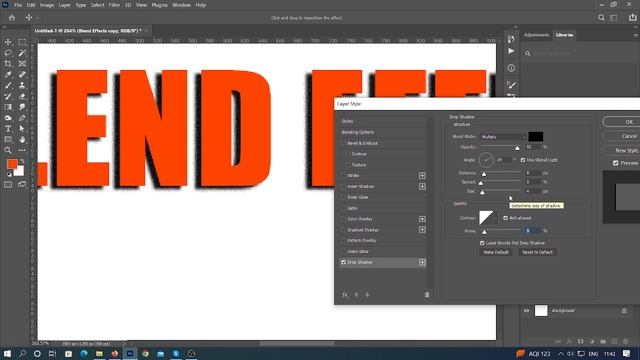The height and width of the screenshot is (360, 640).
Task: Open the drop shadow black color swatch
Action: [x=536, y=137]
